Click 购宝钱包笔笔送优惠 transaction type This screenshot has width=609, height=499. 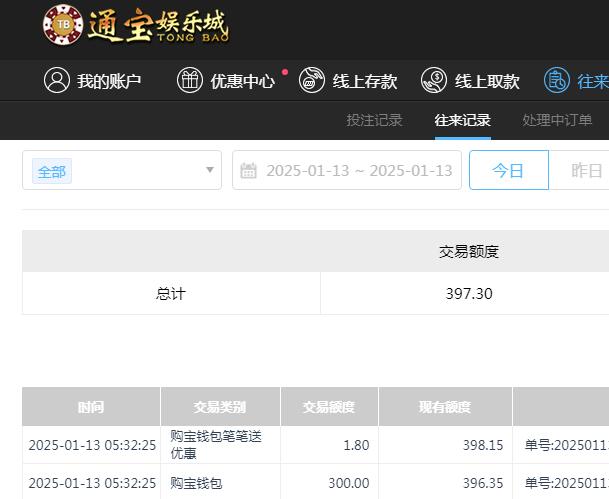pos(216,445)
